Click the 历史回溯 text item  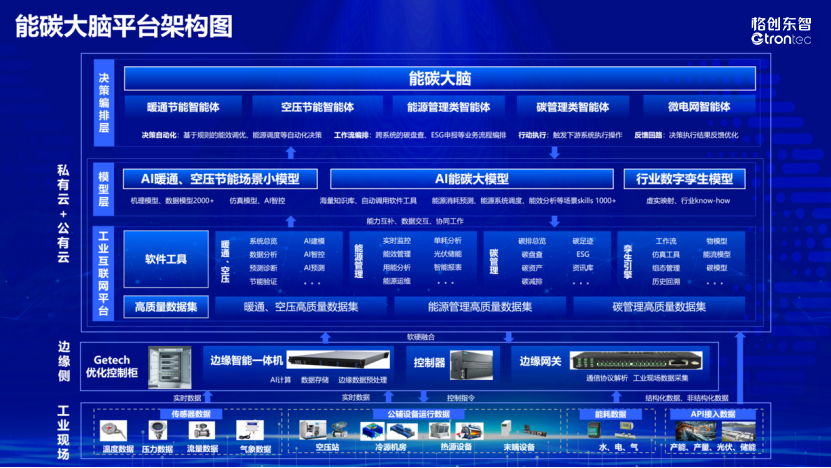(x=666, y=281)
